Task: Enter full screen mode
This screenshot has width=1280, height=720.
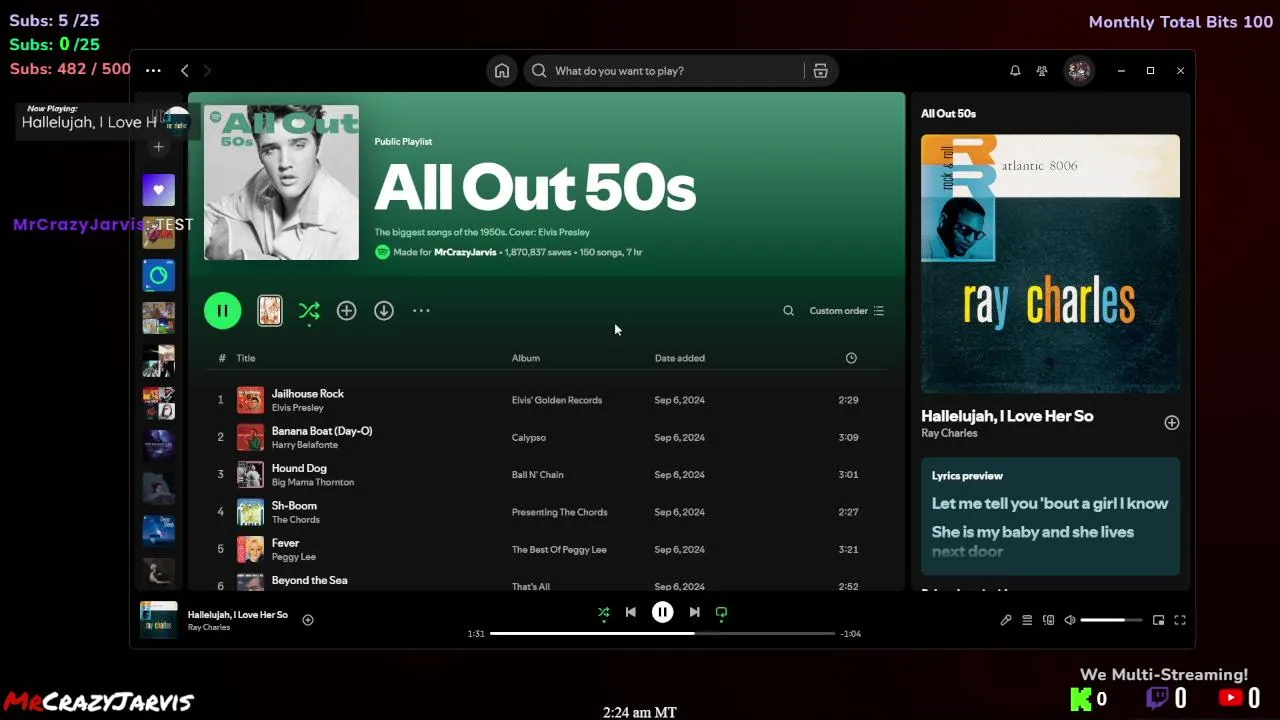Action: [1180, 620]
